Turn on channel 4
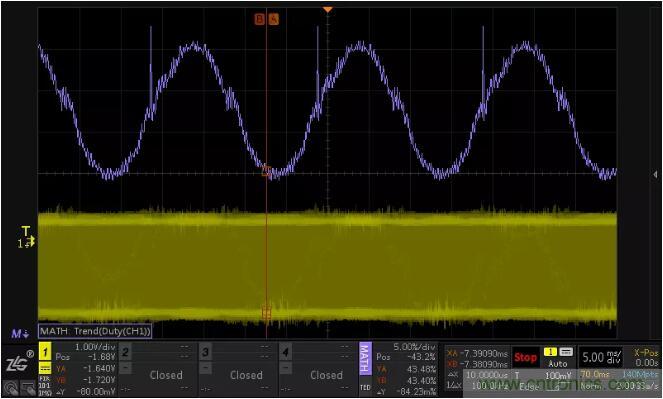Viewport: 663px width, 399px height. (x=286, y=352)
